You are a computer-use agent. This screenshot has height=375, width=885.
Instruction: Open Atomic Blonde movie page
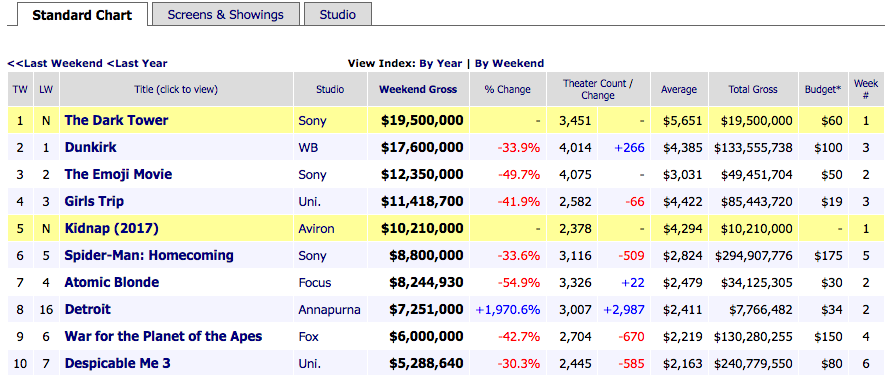point(112,282)
